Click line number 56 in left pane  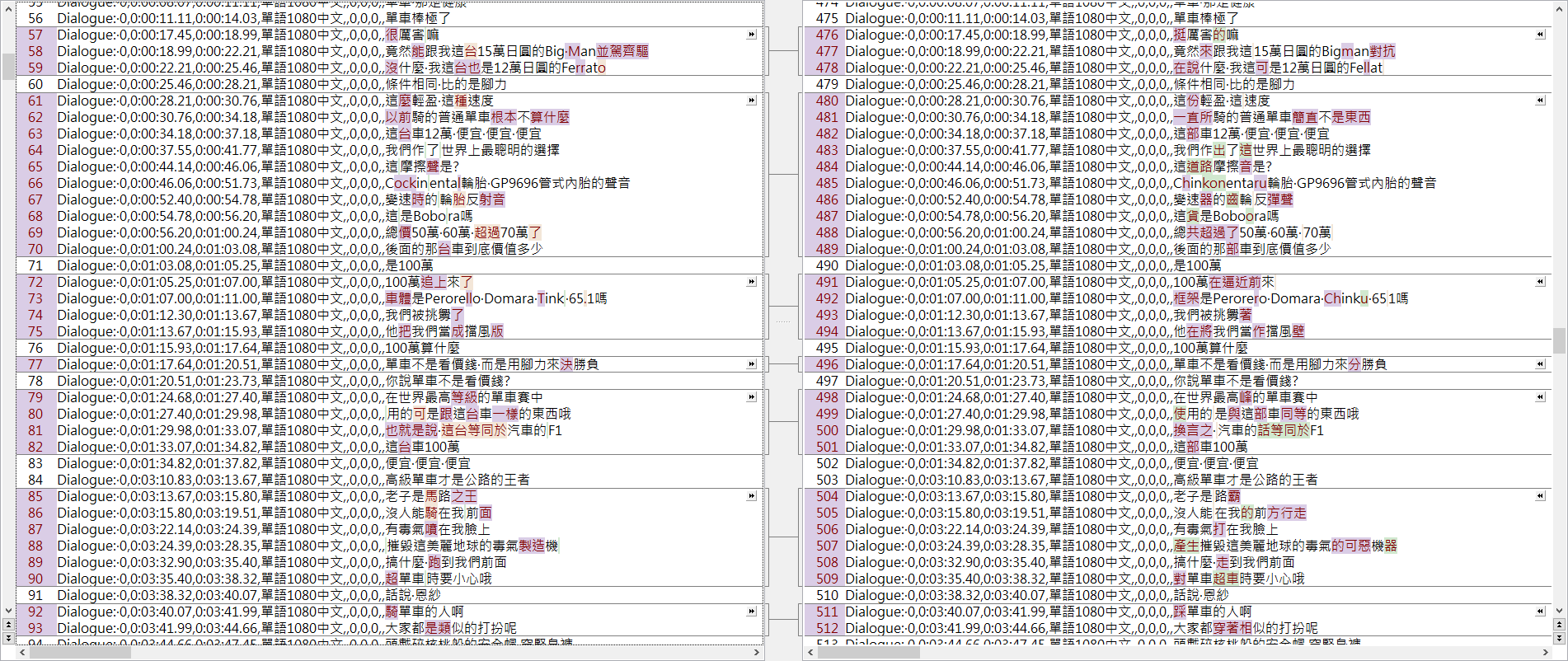pyautogui.click(x=35, y=18)
